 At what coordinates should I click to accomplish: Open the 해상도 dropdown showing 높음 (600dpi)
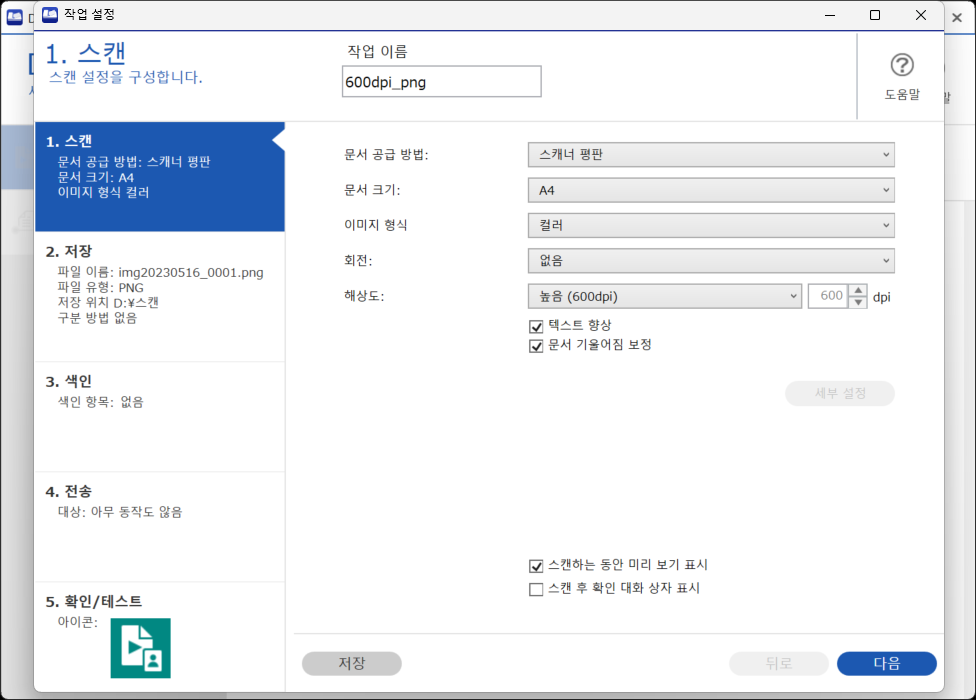coord(664,296)
